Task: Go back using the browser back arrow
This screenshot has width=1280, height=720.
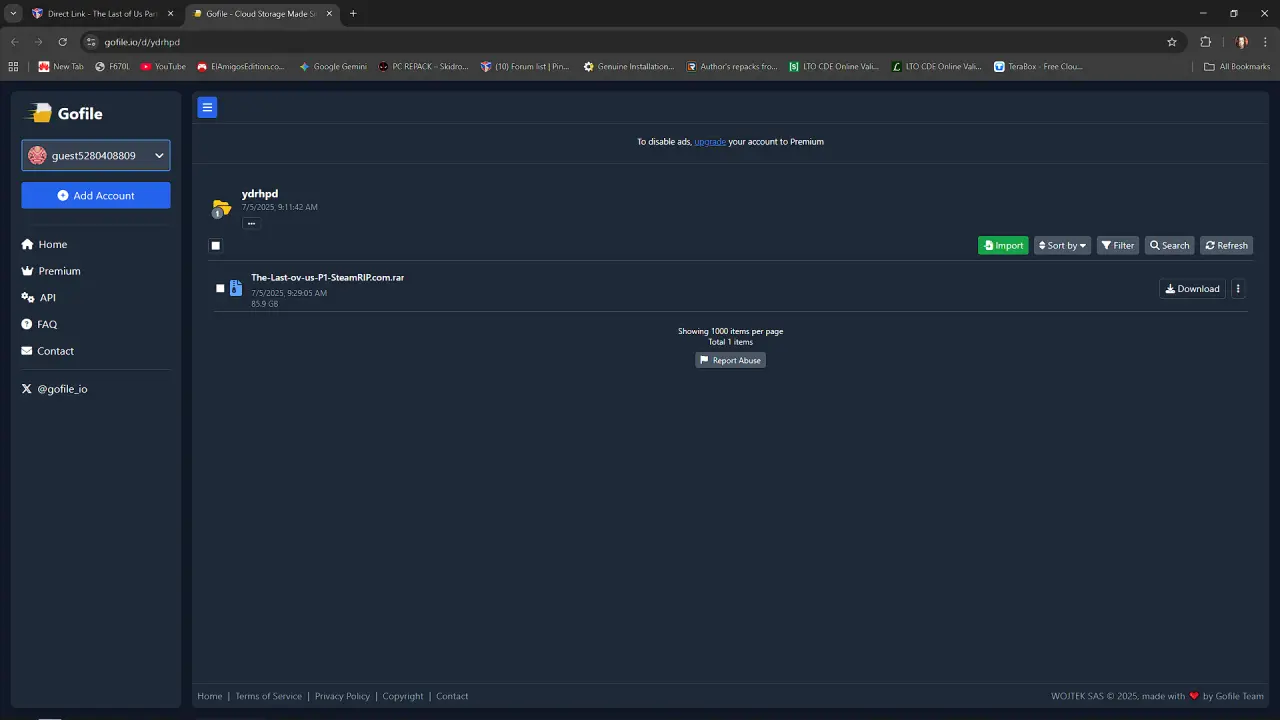Action: pos(14,42)
